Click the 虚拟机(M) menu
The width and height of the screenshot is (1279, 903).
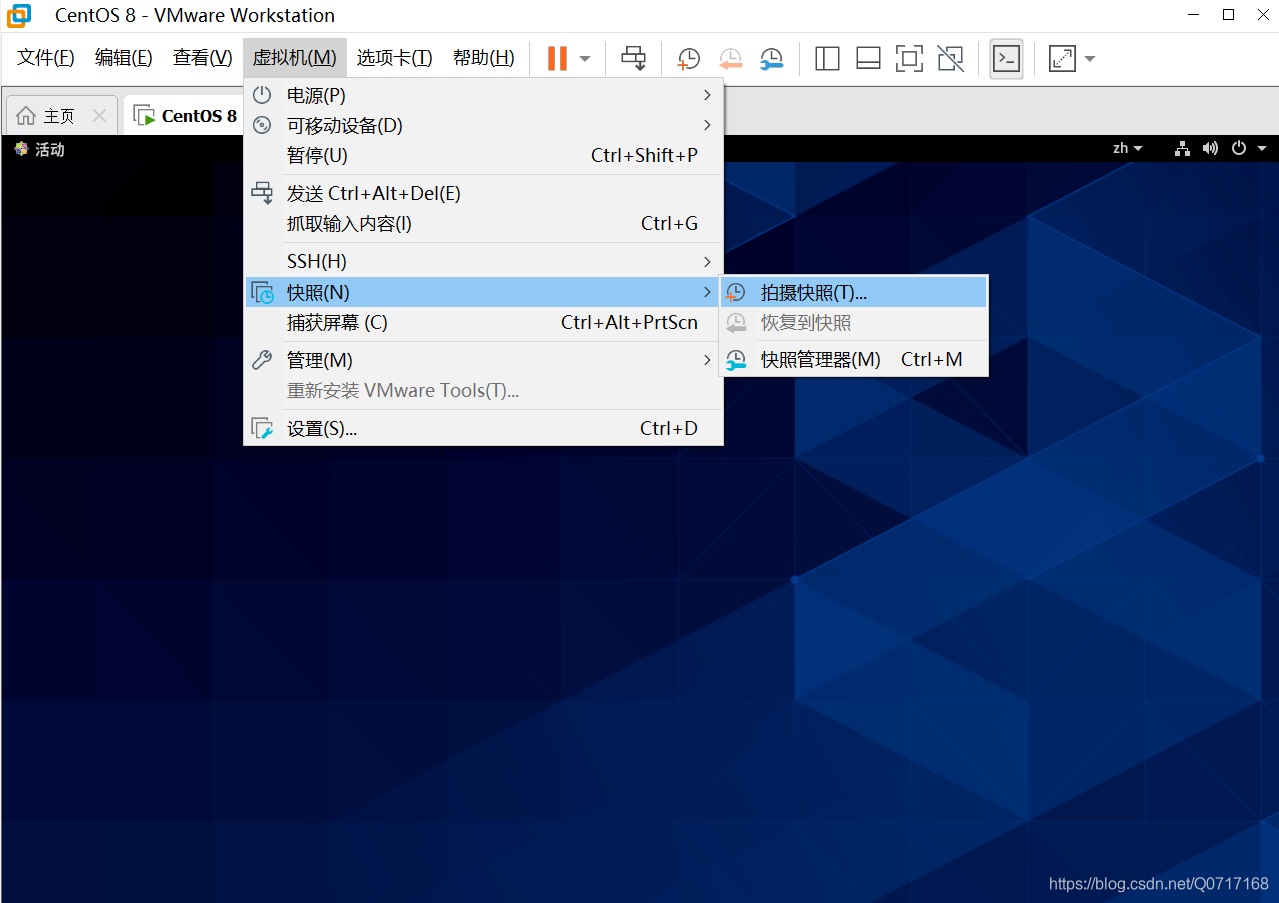(x=294, y=58)
